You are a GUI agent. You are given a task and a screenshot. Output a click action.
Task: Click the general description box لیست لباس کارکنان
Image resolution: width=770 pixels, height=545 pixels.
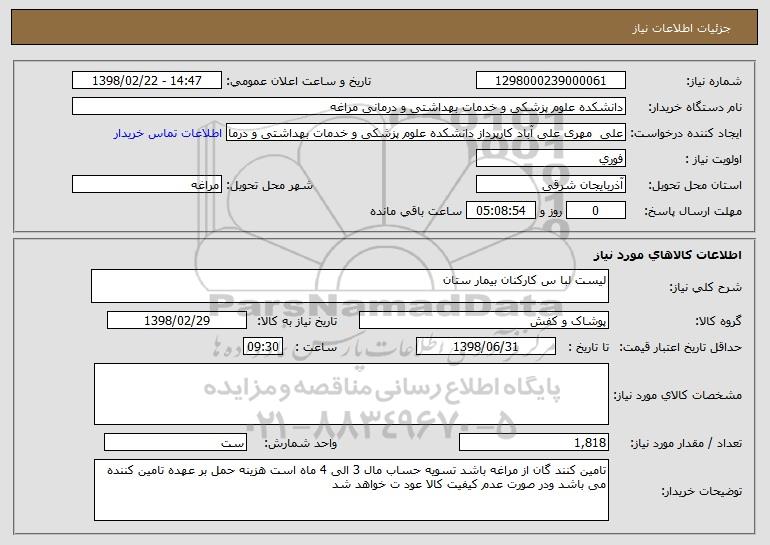(350, 286)
